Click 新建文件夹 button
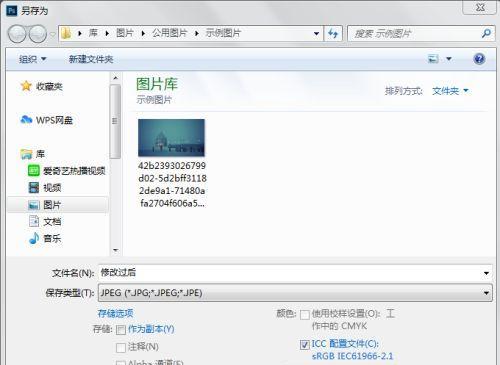 (x=91, y=59)
